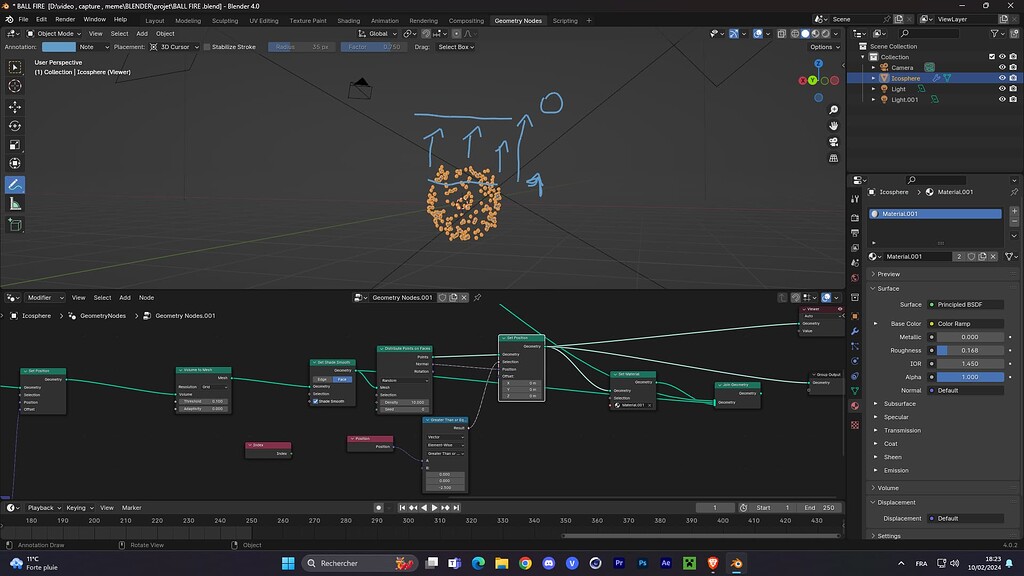Open the Physics Properties tab
Screen dimensions: 1024x576
coord(857,359)
